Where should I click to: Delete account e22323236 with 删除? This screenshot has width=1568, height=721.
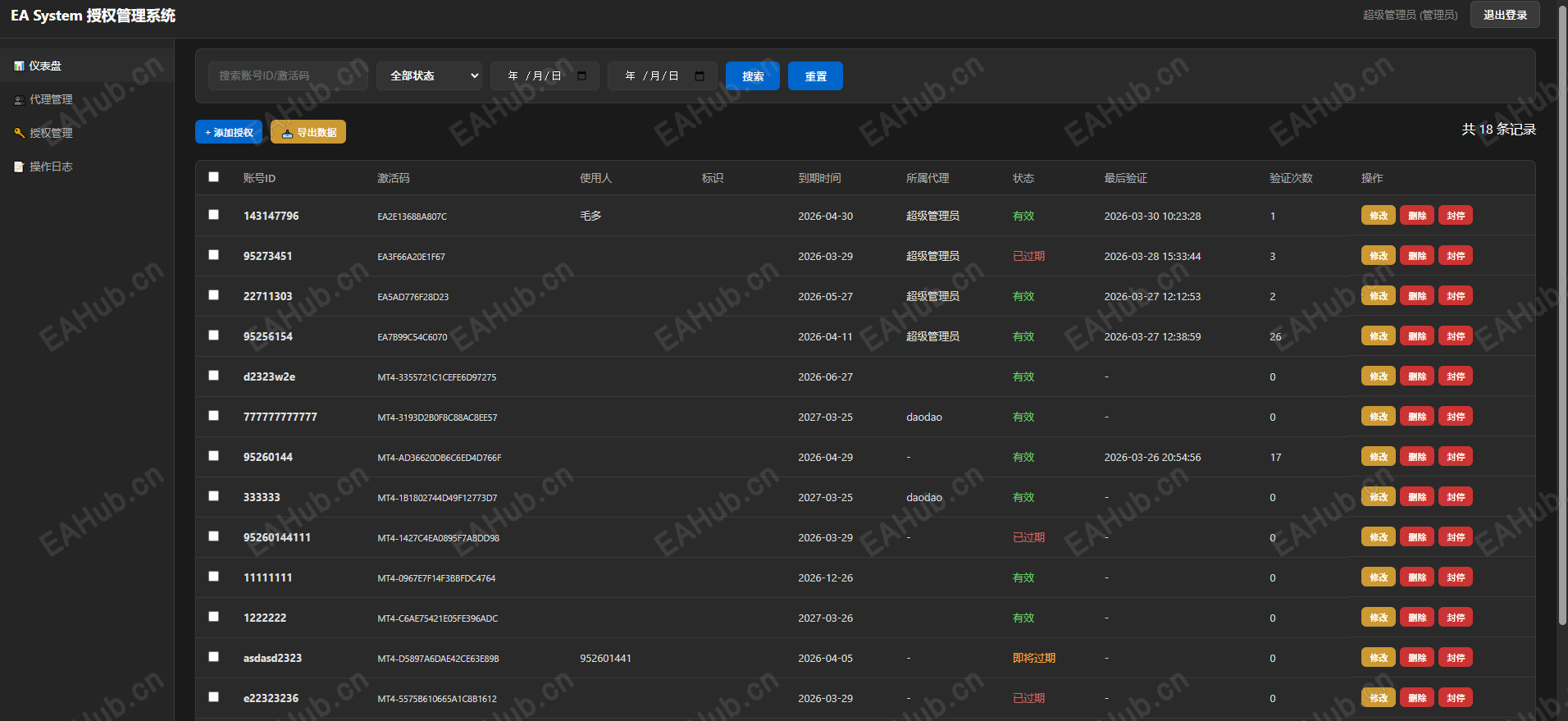pyautogui.click(x=1417, y=698)
